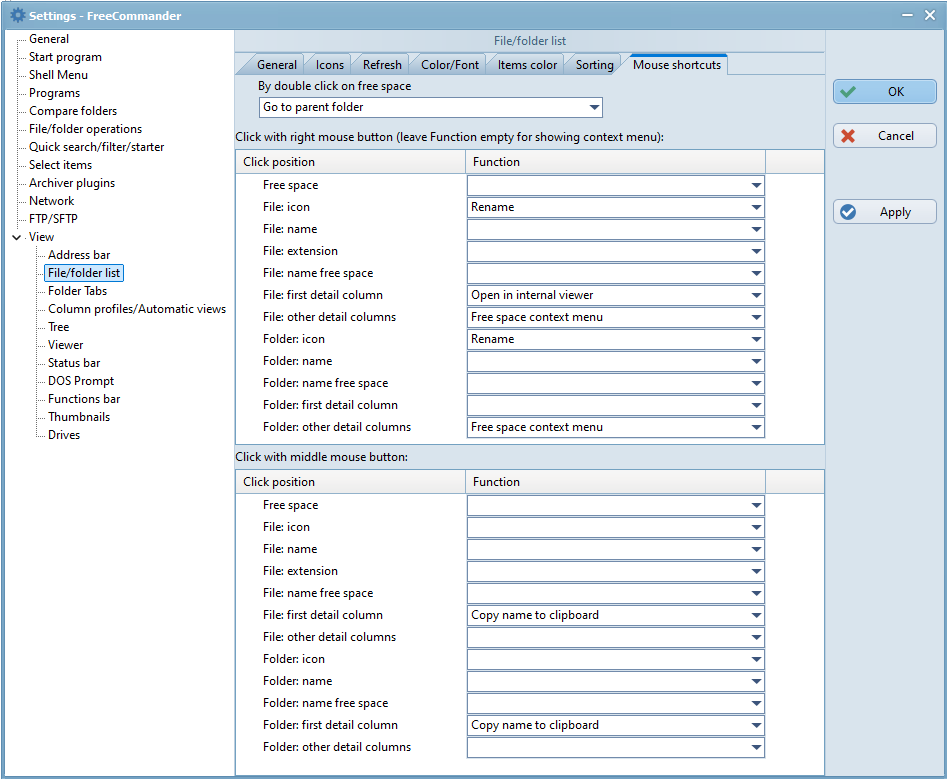Open middle-click Folder: other detail columns dropdown
This screenshot has width=947, height=779.
[x=615, y=747]
